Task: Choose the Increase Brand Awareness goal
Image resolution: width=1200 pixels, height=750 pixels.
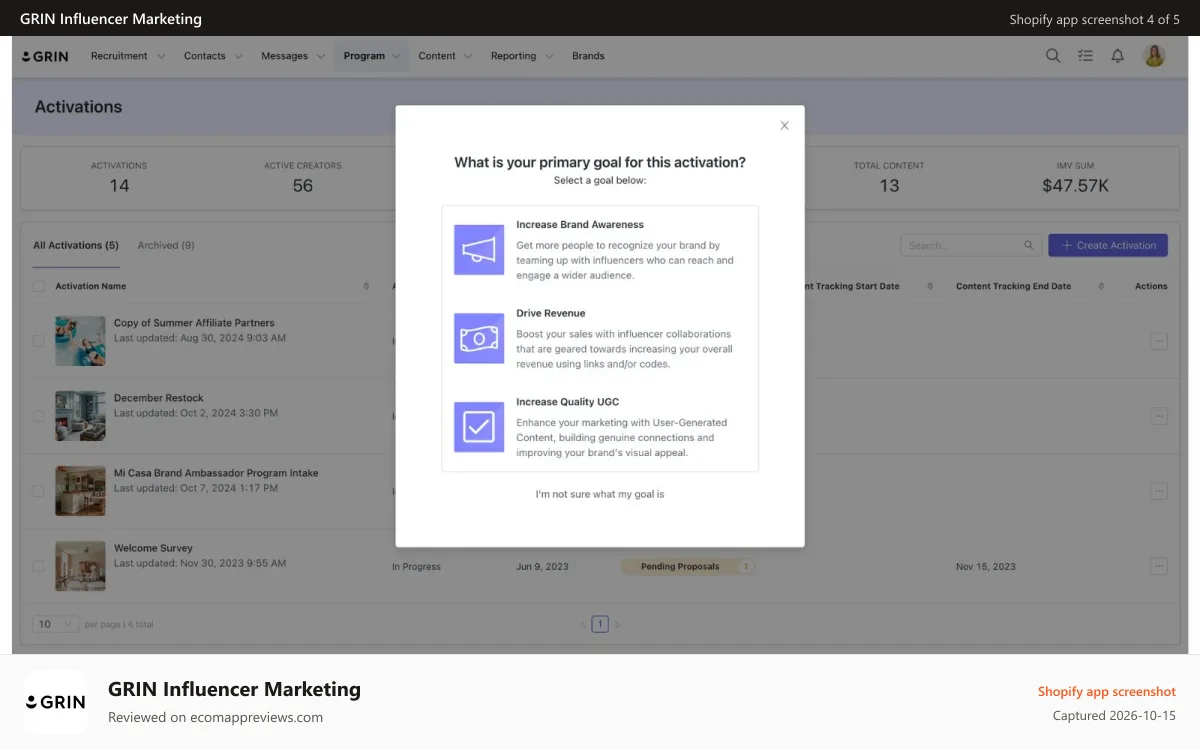Action: click(x=600, y=250)
